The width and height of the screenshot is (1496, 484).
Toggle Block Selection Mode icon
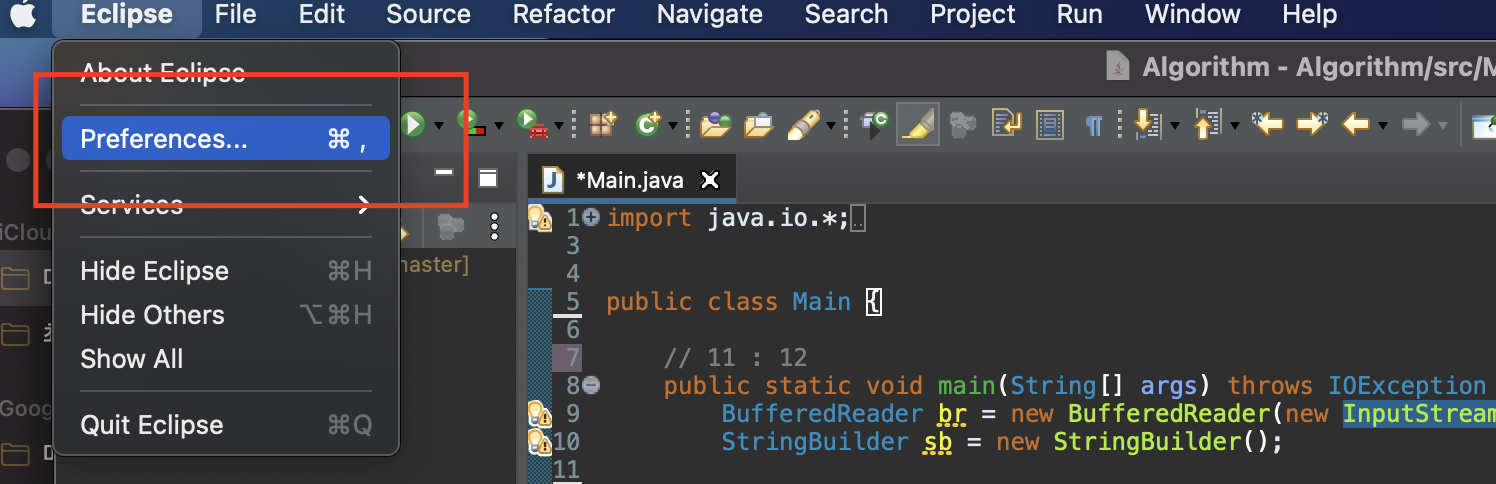point(1050,124)
